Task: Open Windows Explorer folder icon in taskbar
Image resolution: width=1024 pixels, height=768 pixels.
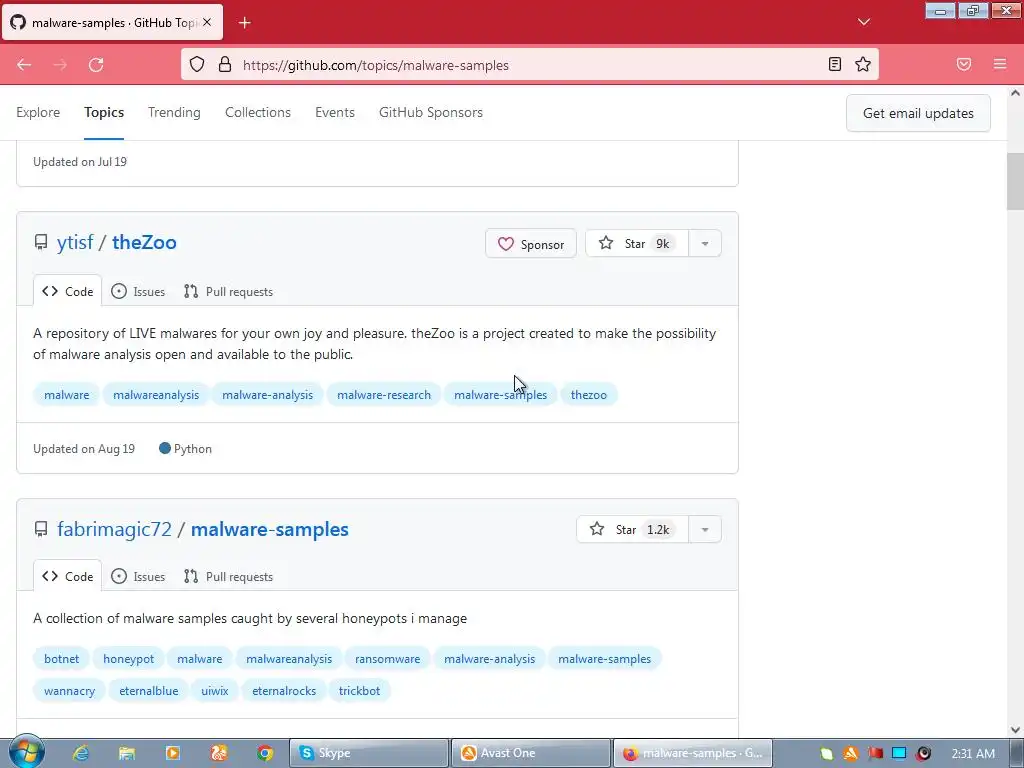Action: pyautogui.click(x=127, y=753)
